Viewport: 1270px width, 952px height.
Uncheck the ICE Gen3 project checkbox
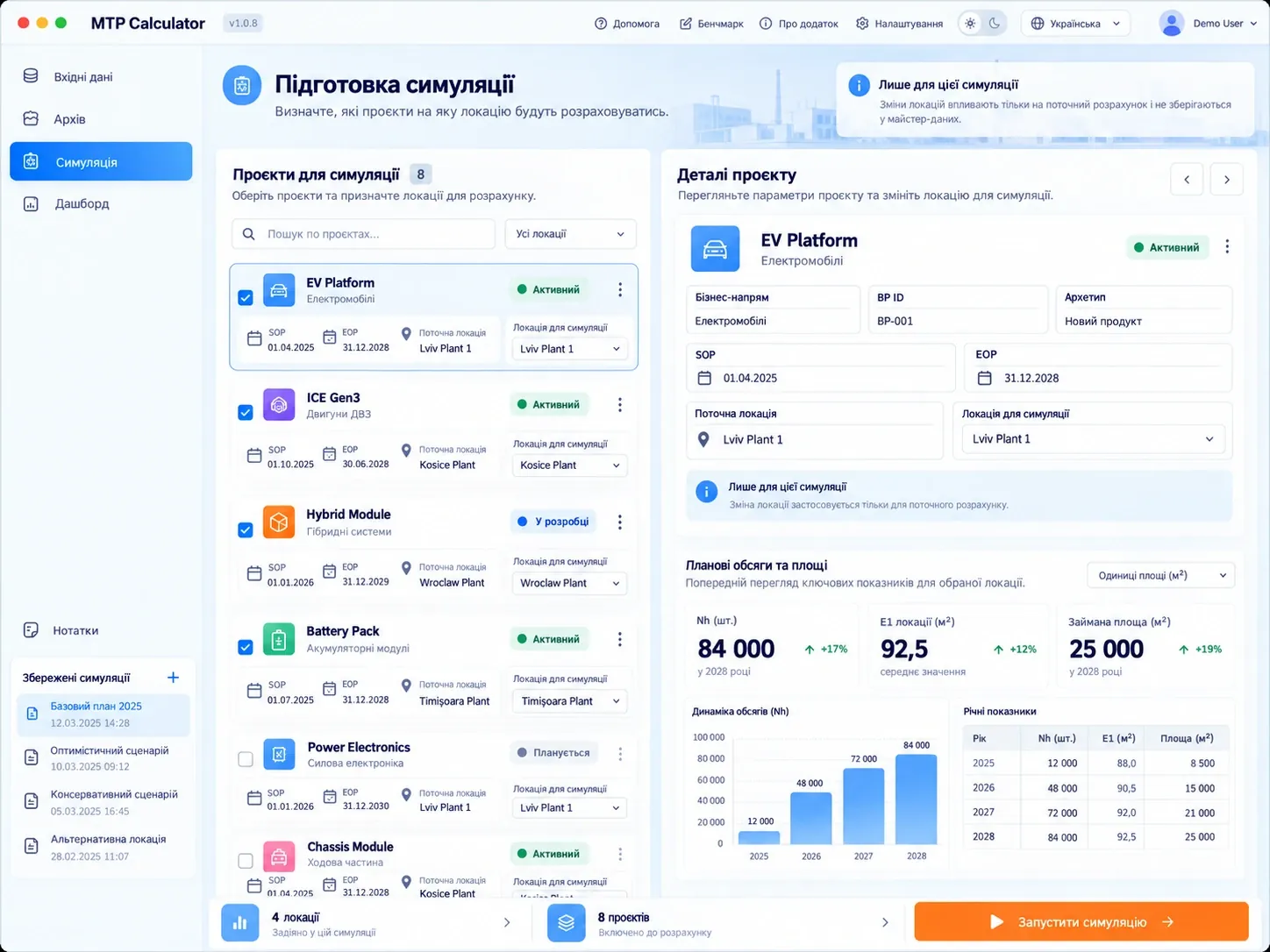tap(246, 413)
